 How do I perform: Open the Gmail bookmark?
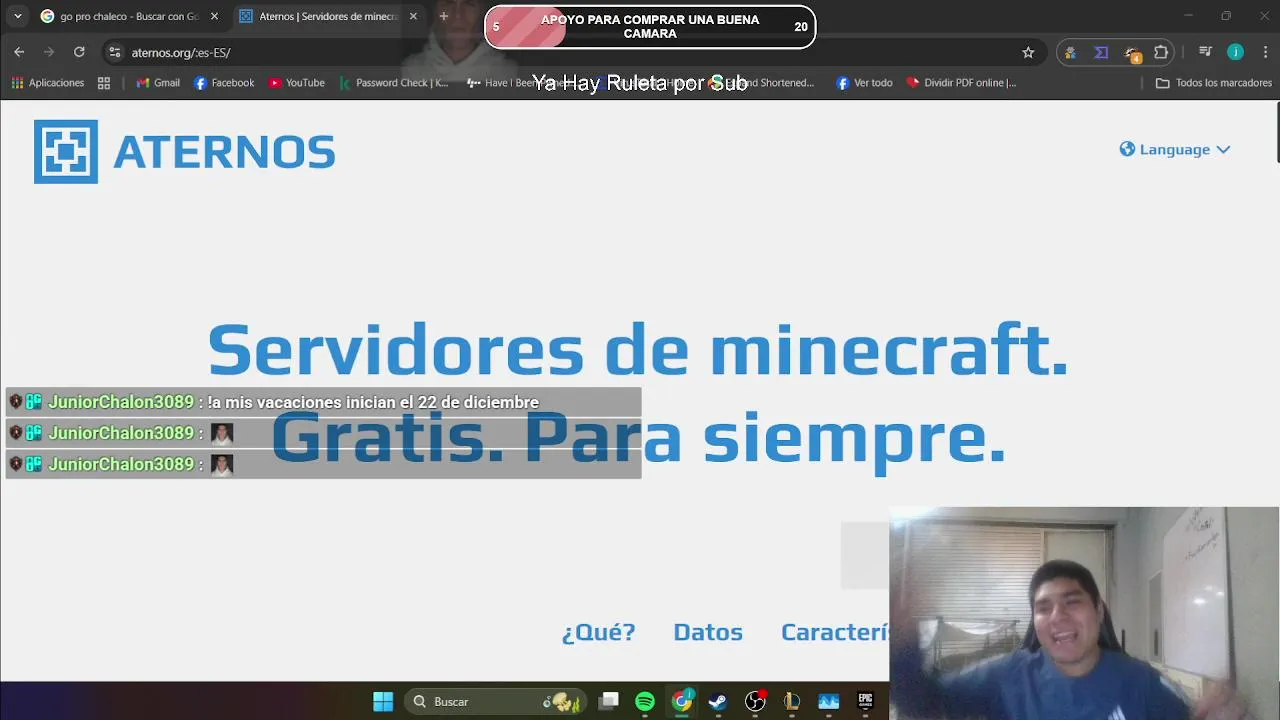[x=158, y=83]
